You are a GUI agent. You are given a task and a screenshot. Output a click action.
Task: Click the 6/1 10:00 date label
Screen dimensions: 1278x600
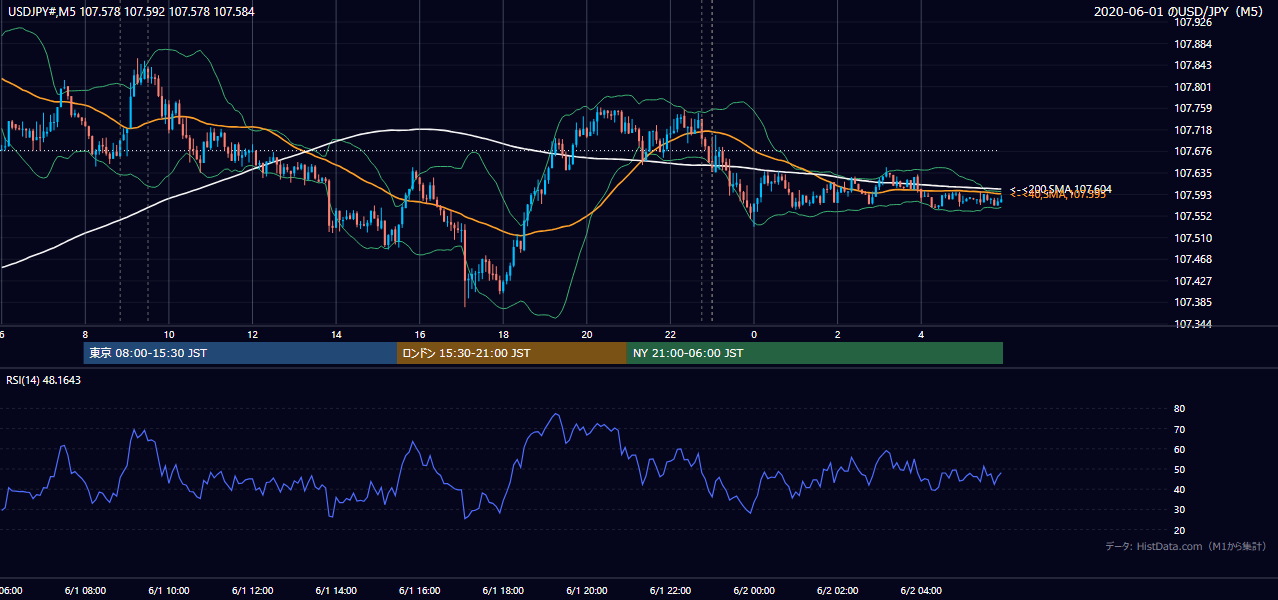click(x=169, y=591)
